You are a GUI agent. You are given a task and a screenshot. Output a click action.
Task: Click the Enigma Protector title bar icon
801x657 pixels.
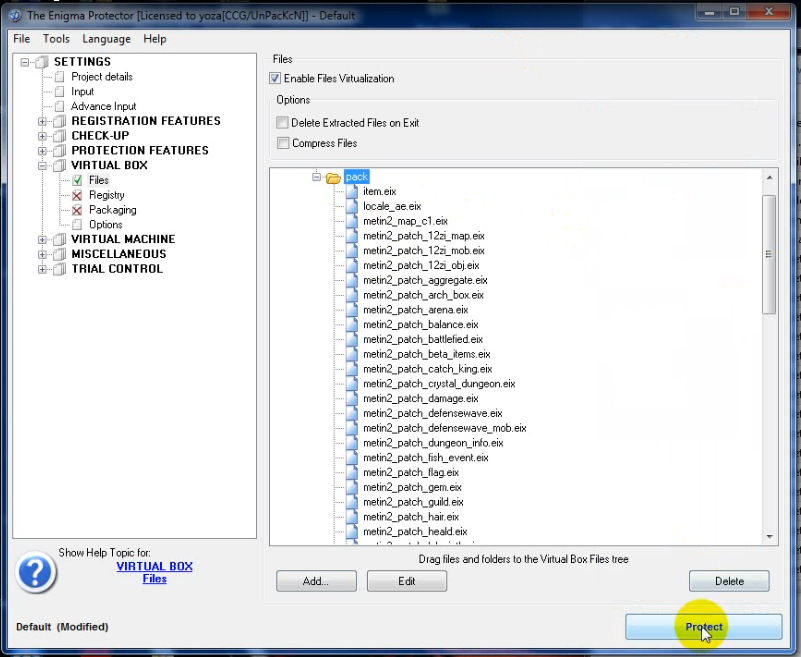pyautogui.click(x=15, y=15)
